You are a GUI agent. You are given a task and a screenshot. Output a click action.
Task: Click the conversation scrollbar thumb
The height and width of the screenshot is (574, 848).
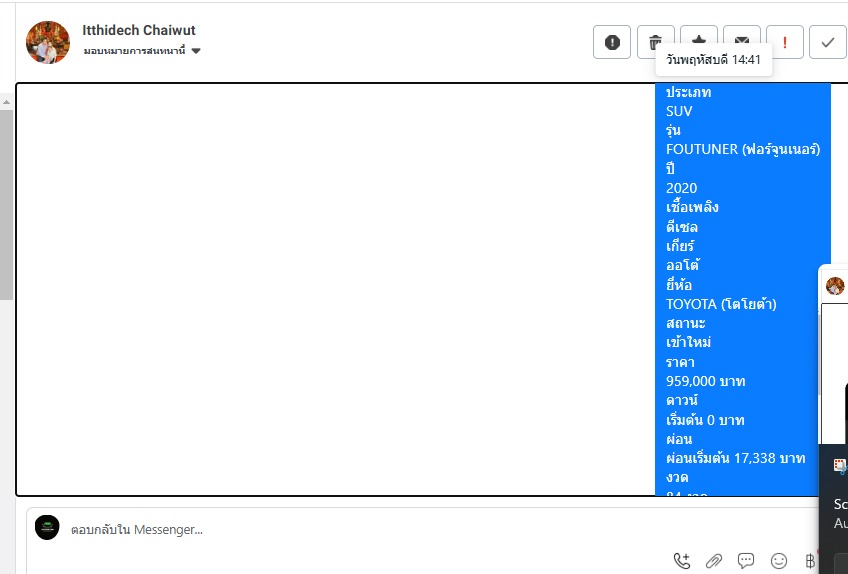pyautogui.click(x=6, y=204)
